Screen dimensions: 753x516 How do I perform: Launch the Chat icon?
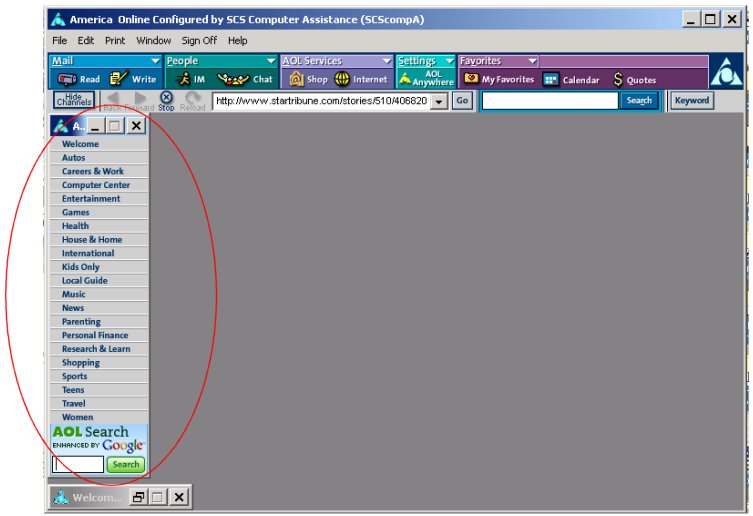coord(233,80)
